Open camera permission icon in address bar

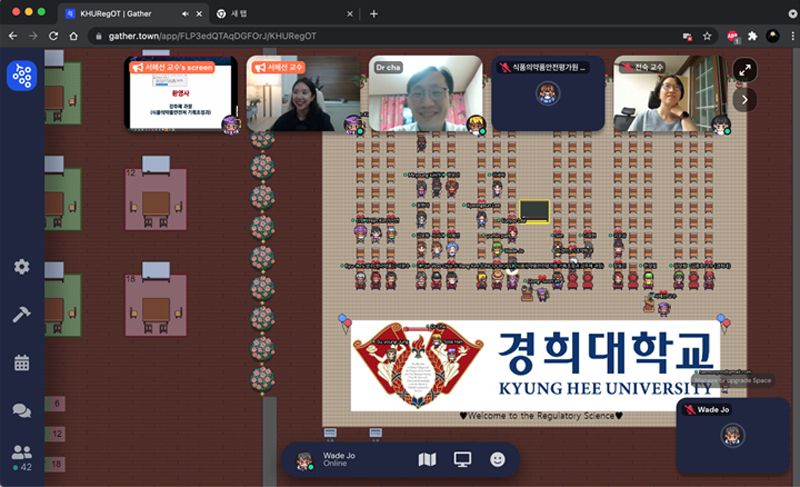click(687, 36)
